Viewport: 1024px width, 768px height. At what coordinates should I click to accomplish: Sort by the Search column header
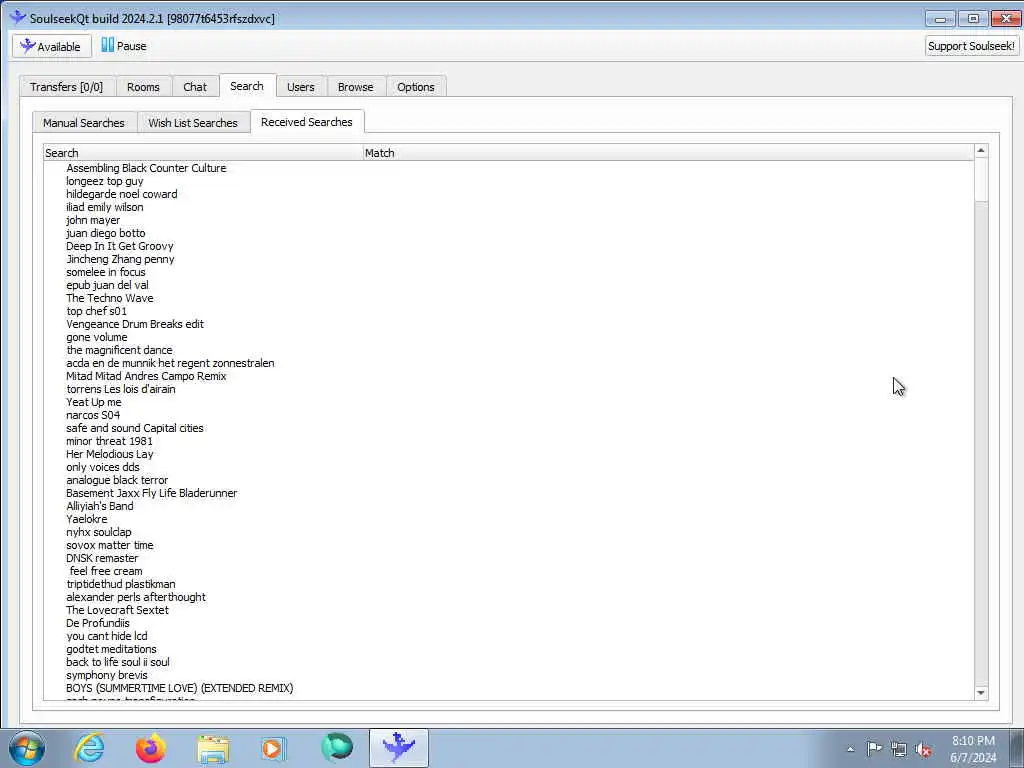(202, 153)
